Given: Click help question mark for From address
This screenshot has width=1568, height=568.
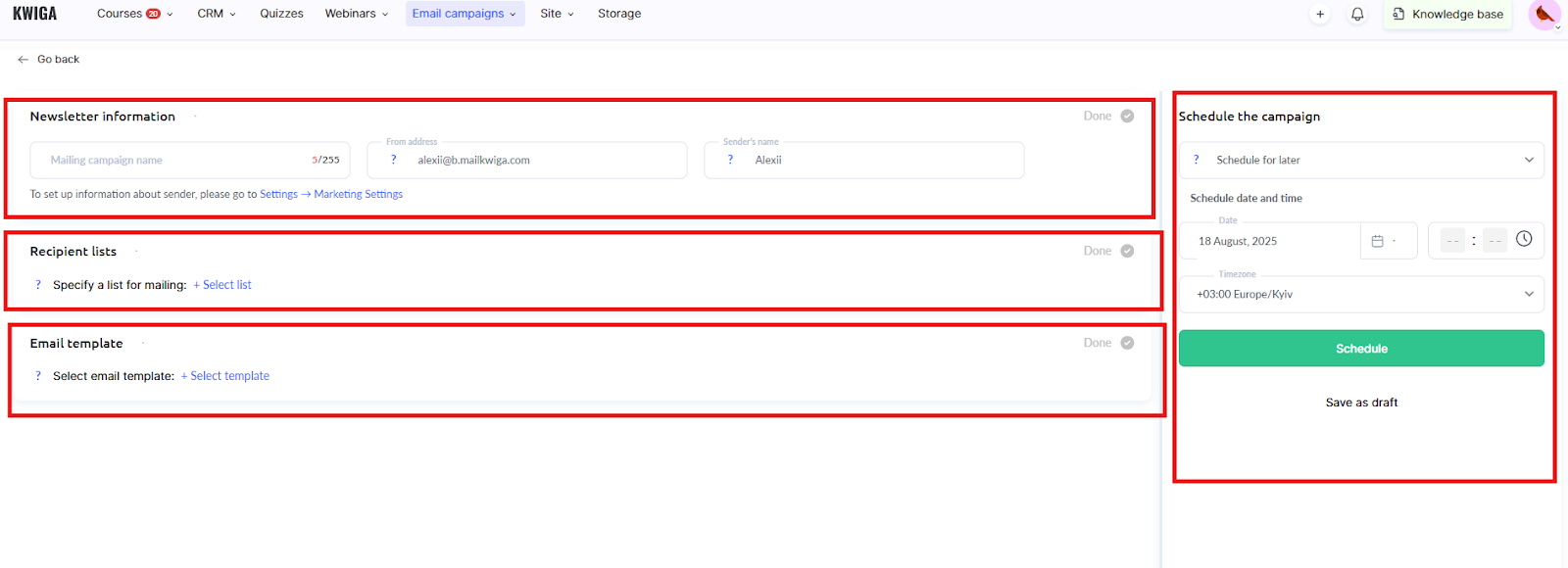Looking at the screenshot, I should [393, 160].
